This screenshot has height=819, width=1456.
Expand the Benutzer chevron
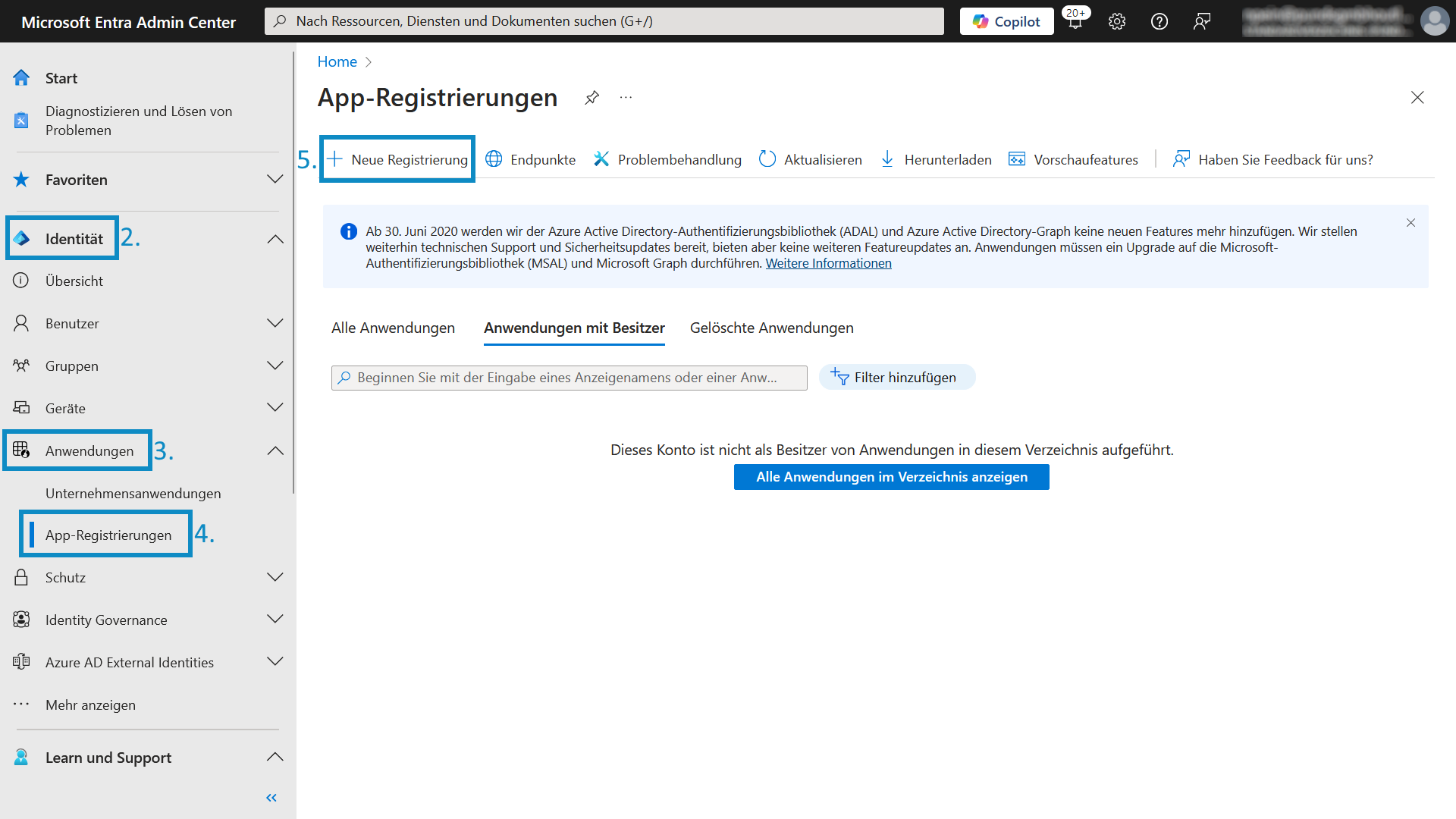[x=275, y=323]
